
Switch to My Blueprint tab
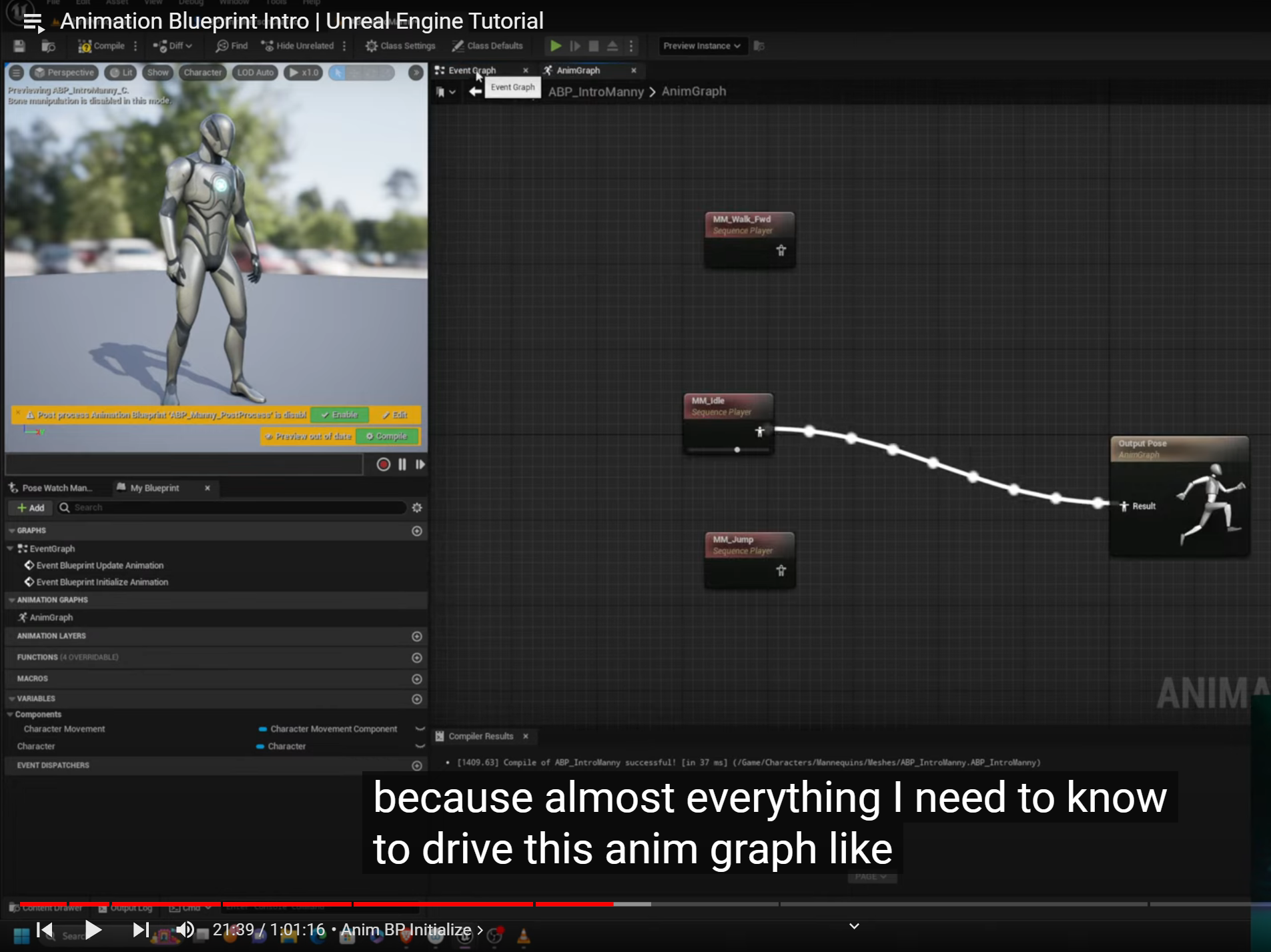155,488
